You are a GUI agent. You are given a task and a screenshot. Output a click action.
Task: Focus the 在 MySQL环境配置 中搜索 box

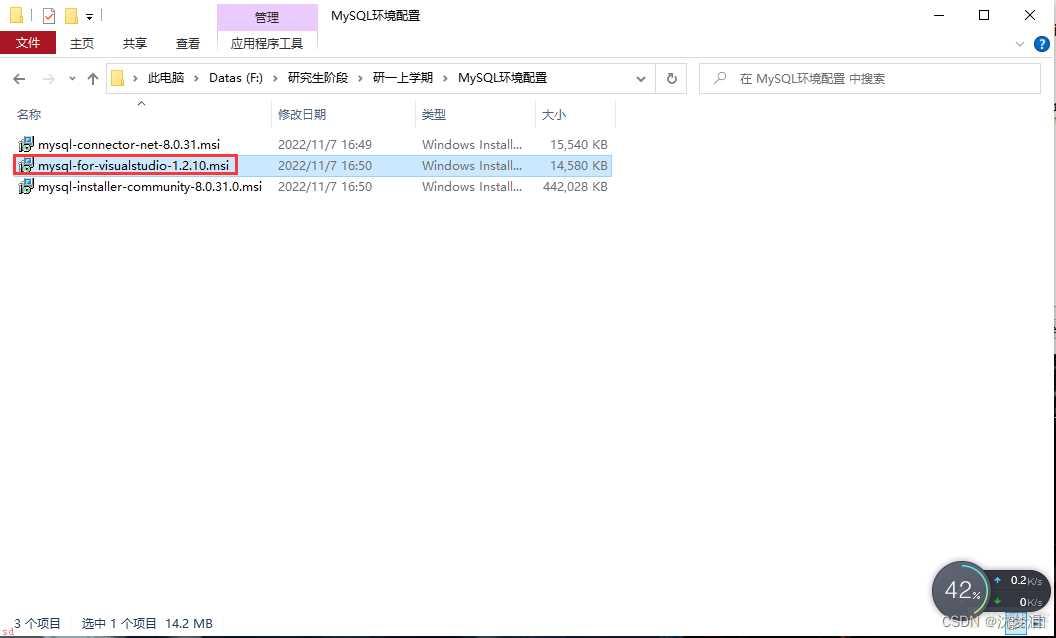(x=869, y=79)
